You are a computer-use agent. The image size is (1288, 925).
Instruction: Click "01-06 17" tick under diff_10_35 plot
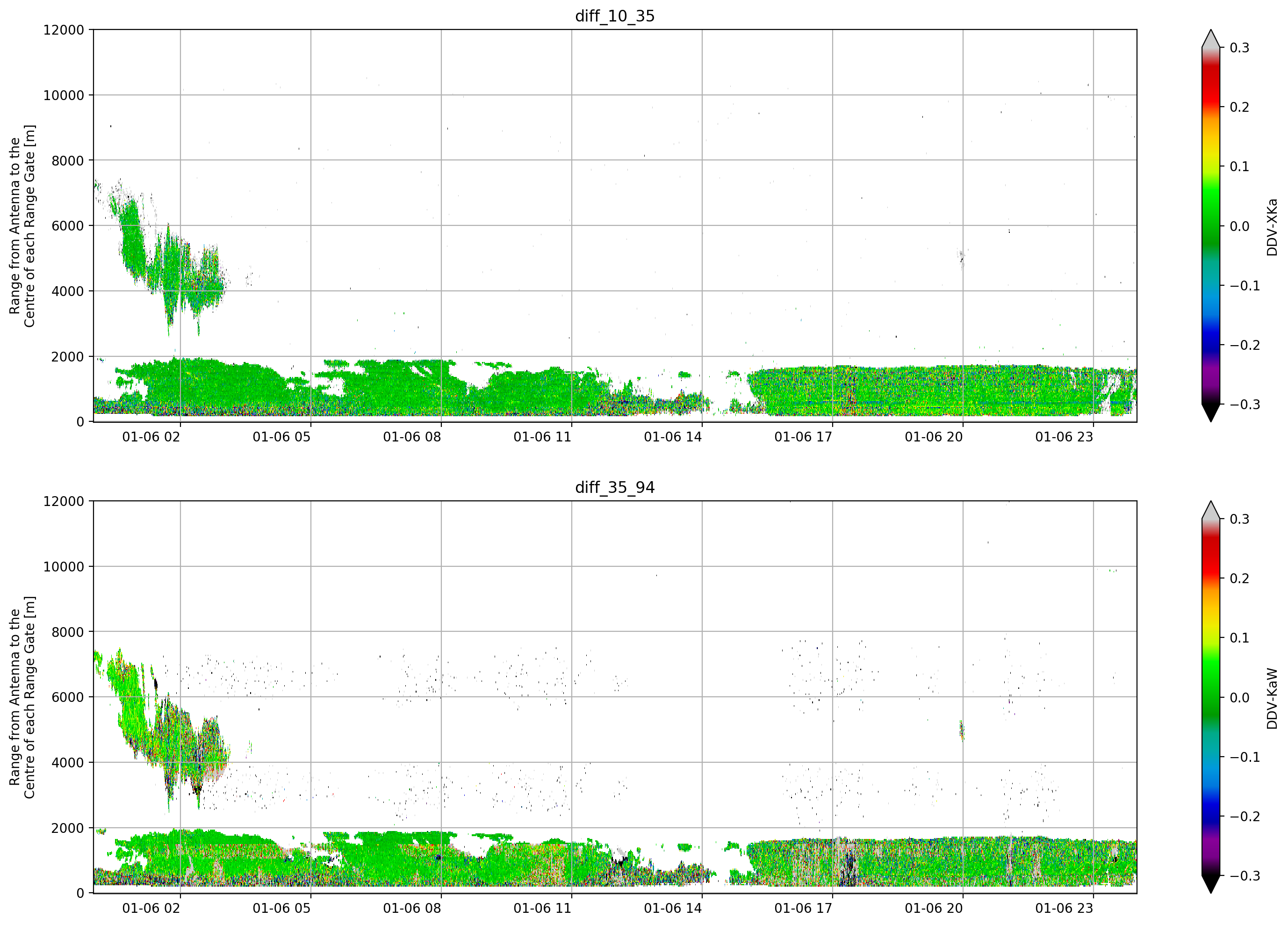[803, 437]
